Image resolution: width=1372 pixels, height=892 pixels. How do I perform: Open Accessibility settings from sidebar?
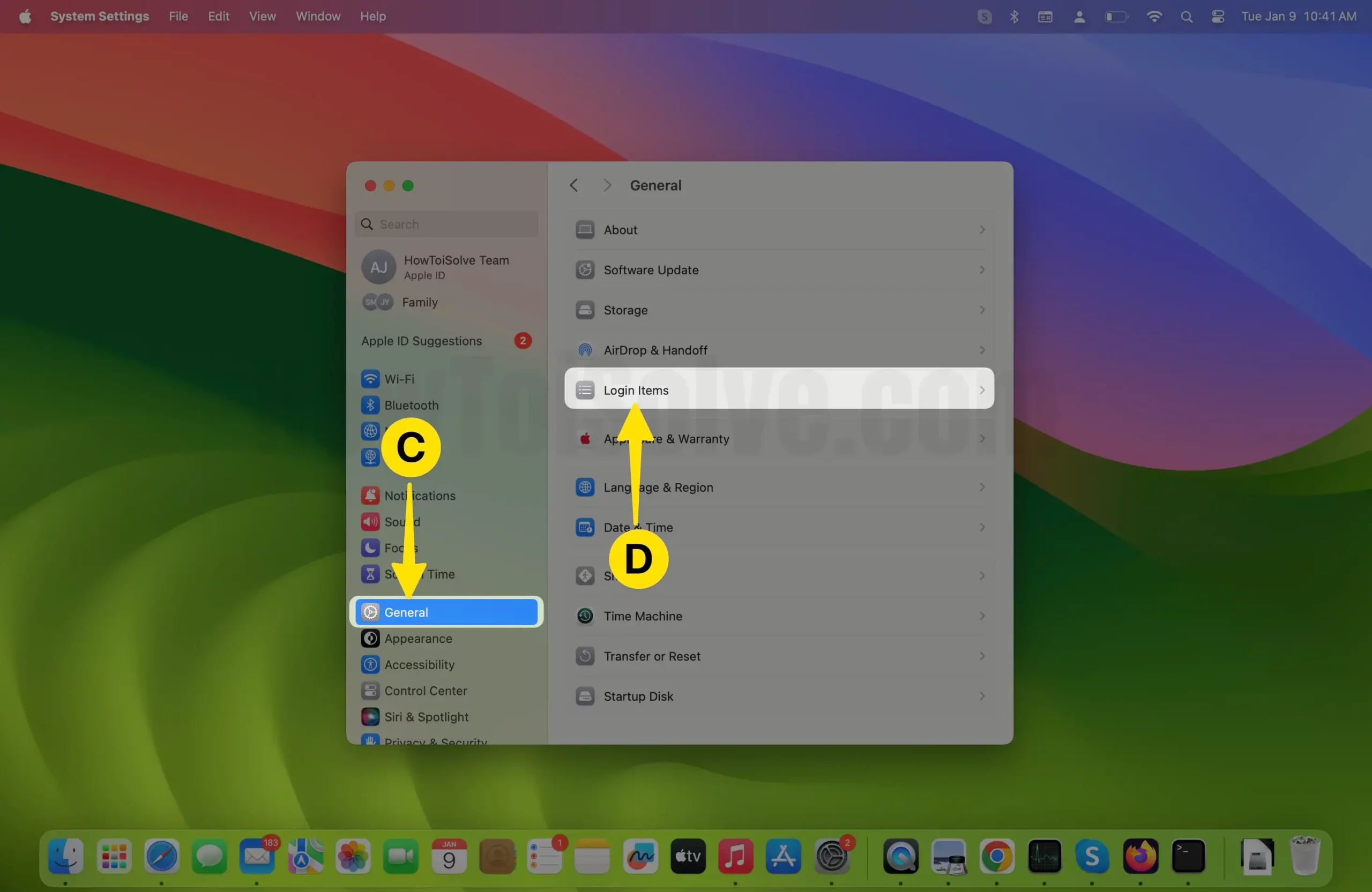[419, 664]
